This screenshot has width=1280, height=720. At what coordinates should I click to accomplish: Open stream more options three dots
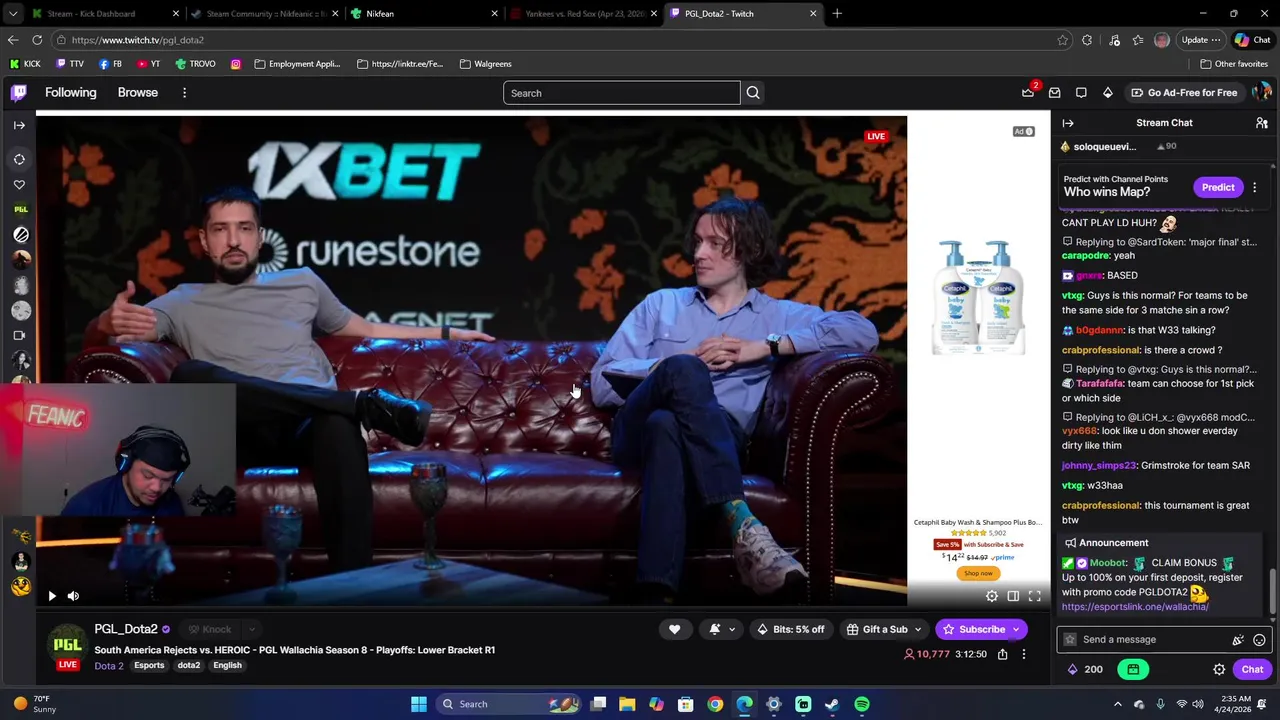pos(1023,654)
